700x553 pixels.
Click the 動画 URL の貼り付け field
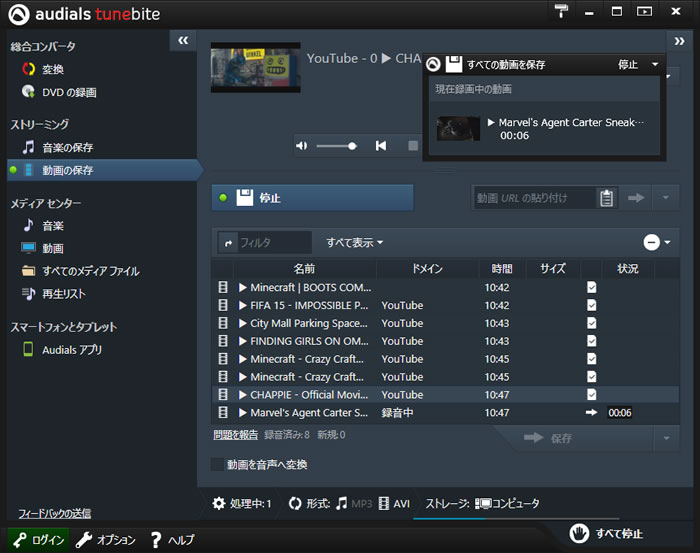coord(534,198)
